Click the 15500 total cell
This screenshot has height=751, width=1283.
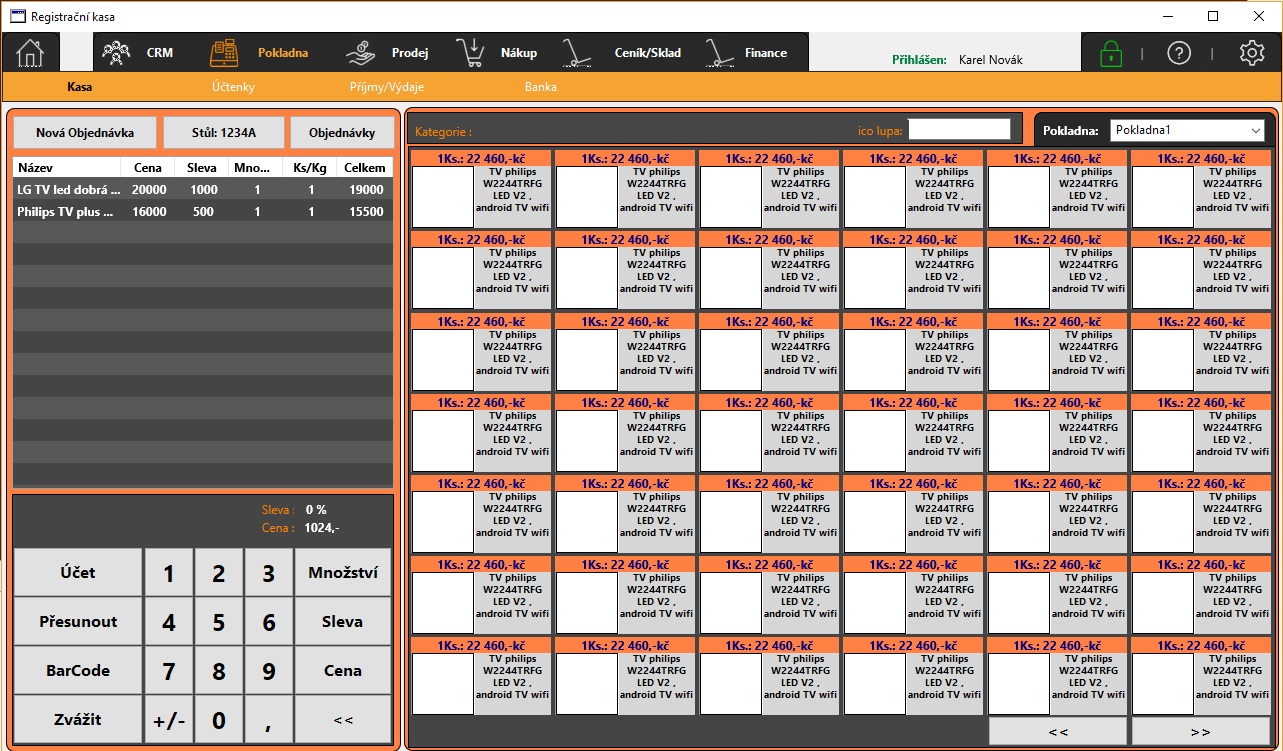366,211
